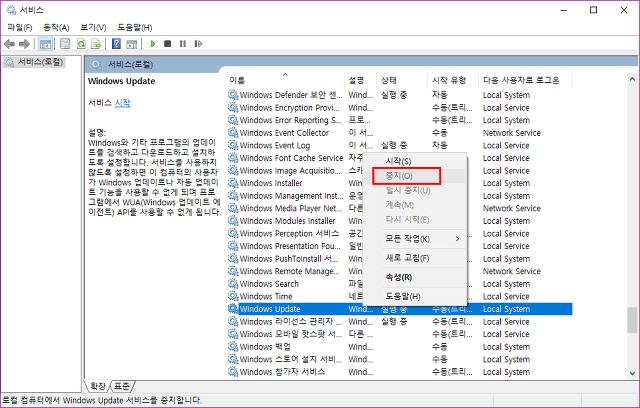
Task: Open the 파일(F) menu
Action: (20, 27)
